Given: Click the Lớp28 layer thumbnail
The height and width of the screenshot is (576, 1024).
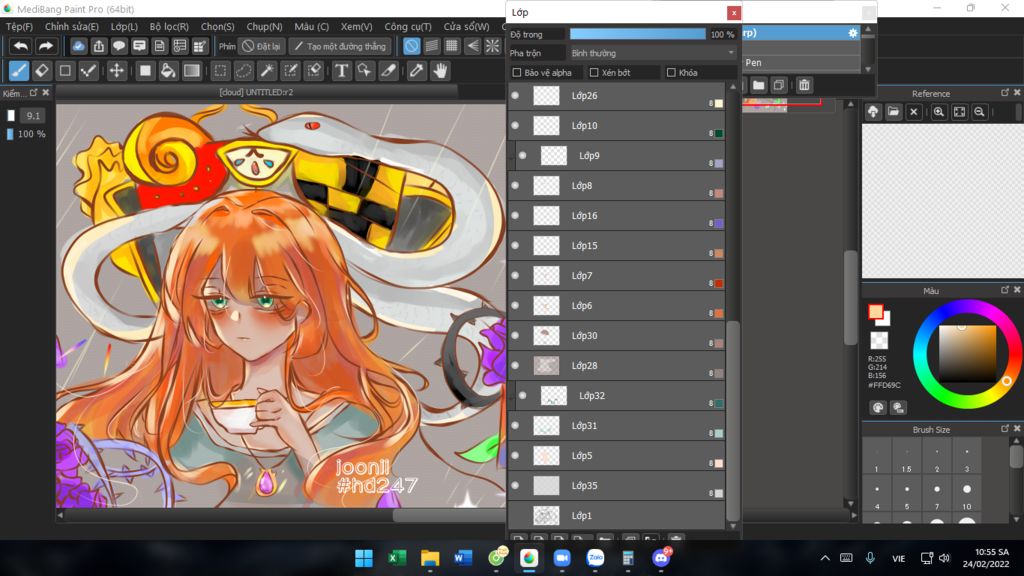Looking at the screenshot, I should 546,366.
